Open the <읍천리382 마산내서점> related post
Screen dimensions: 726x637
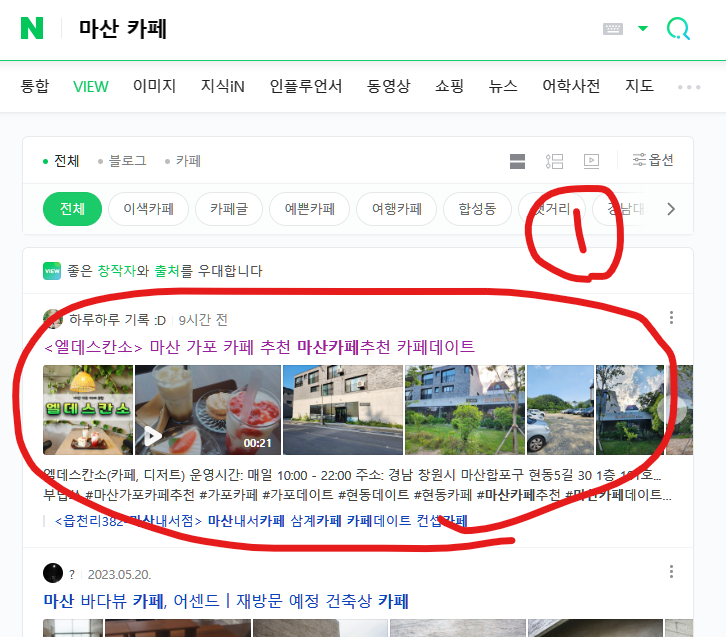(x=261, y=521)
